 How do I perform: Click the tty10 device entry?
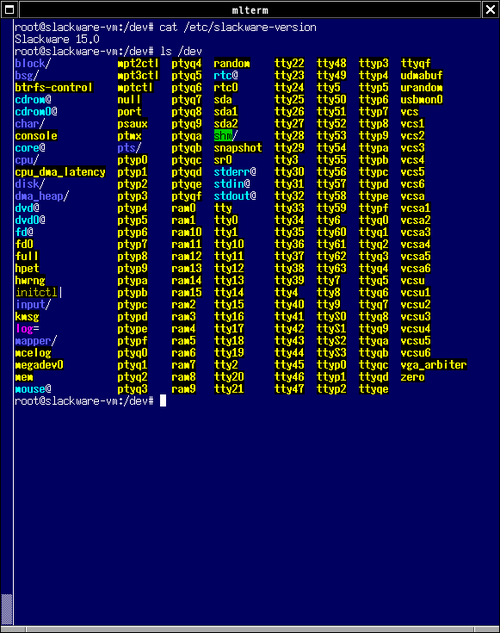tap(229, 244)
